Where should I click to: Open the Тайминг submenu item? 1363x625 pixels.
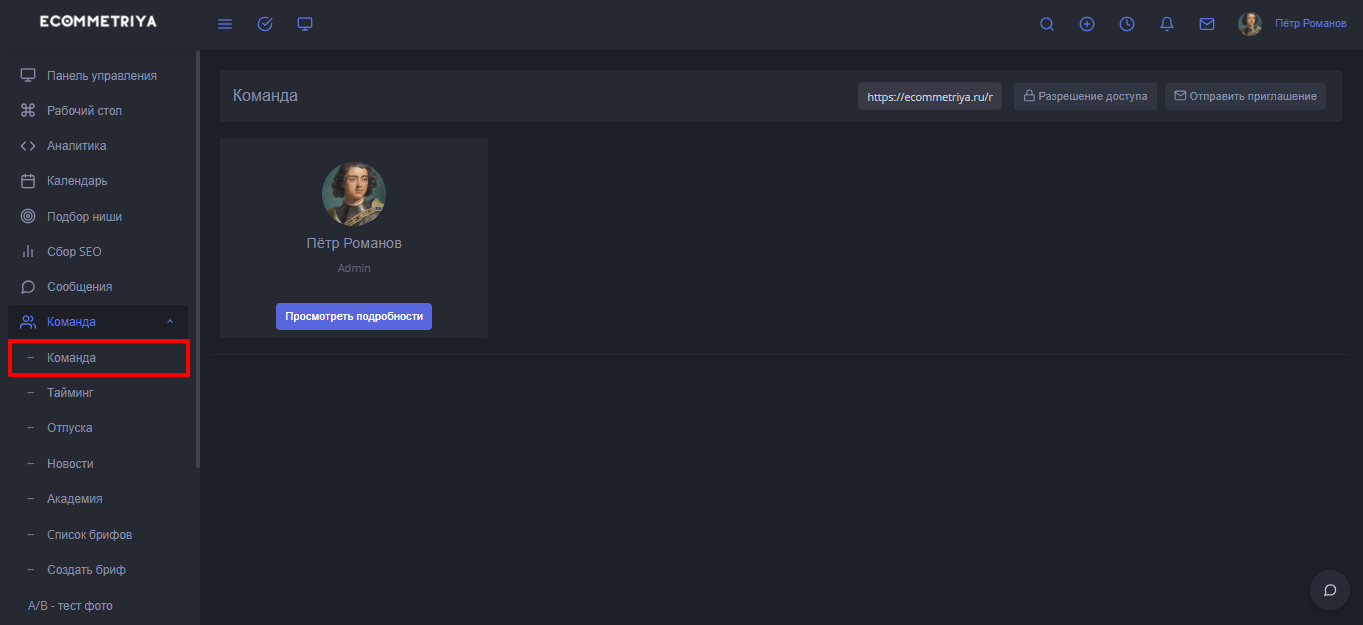[x=70, y=393]
